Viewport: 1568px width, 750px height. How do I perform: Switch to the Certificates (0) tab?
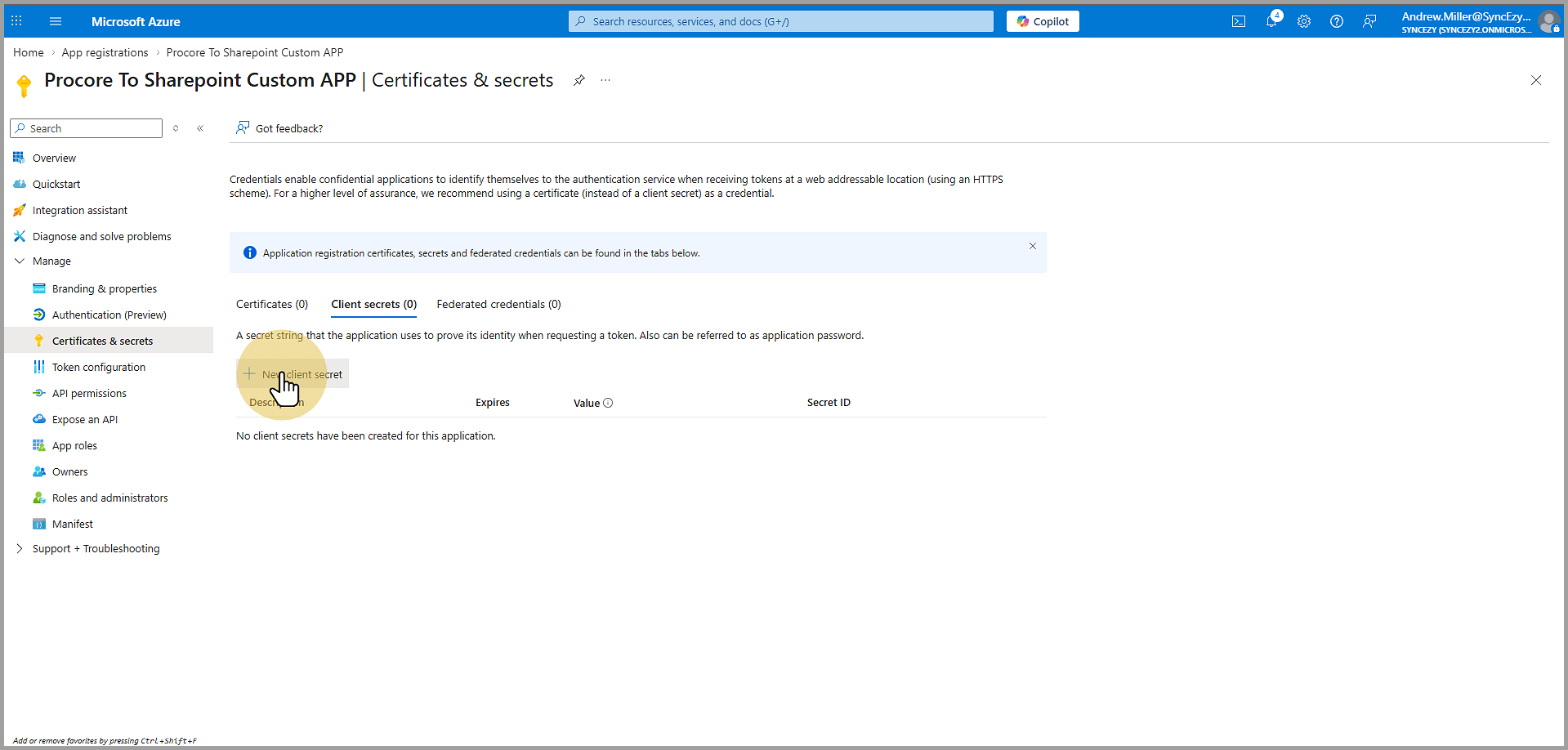tap(272, 305)
